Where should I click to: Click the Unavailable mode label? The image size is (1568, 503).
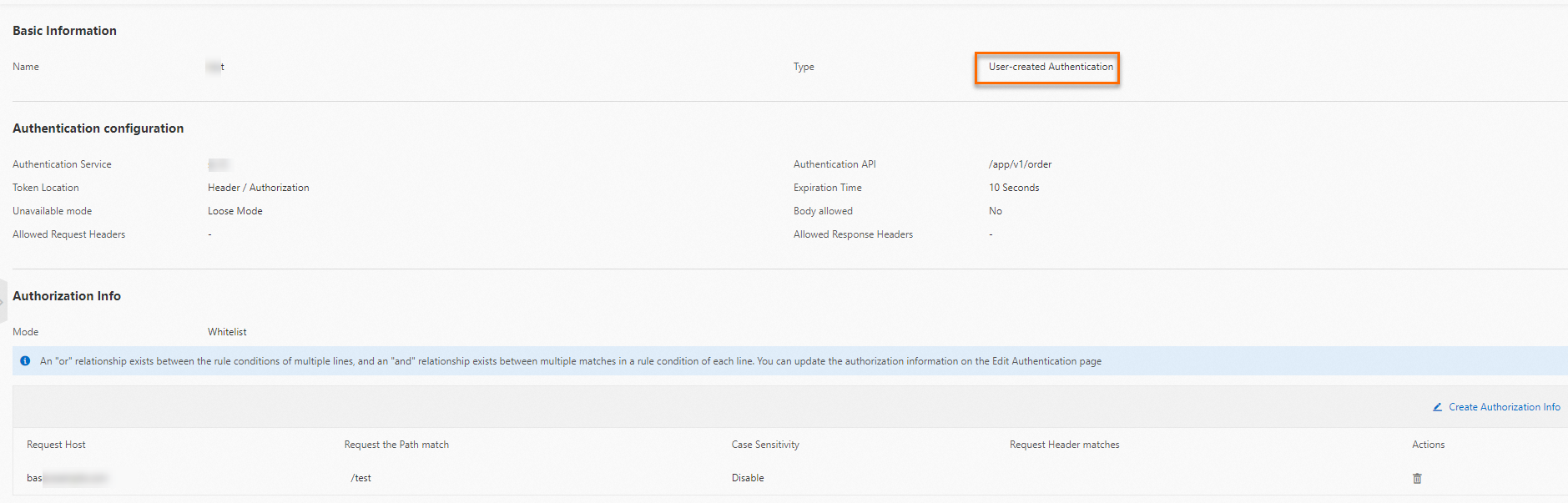[52, 211]
